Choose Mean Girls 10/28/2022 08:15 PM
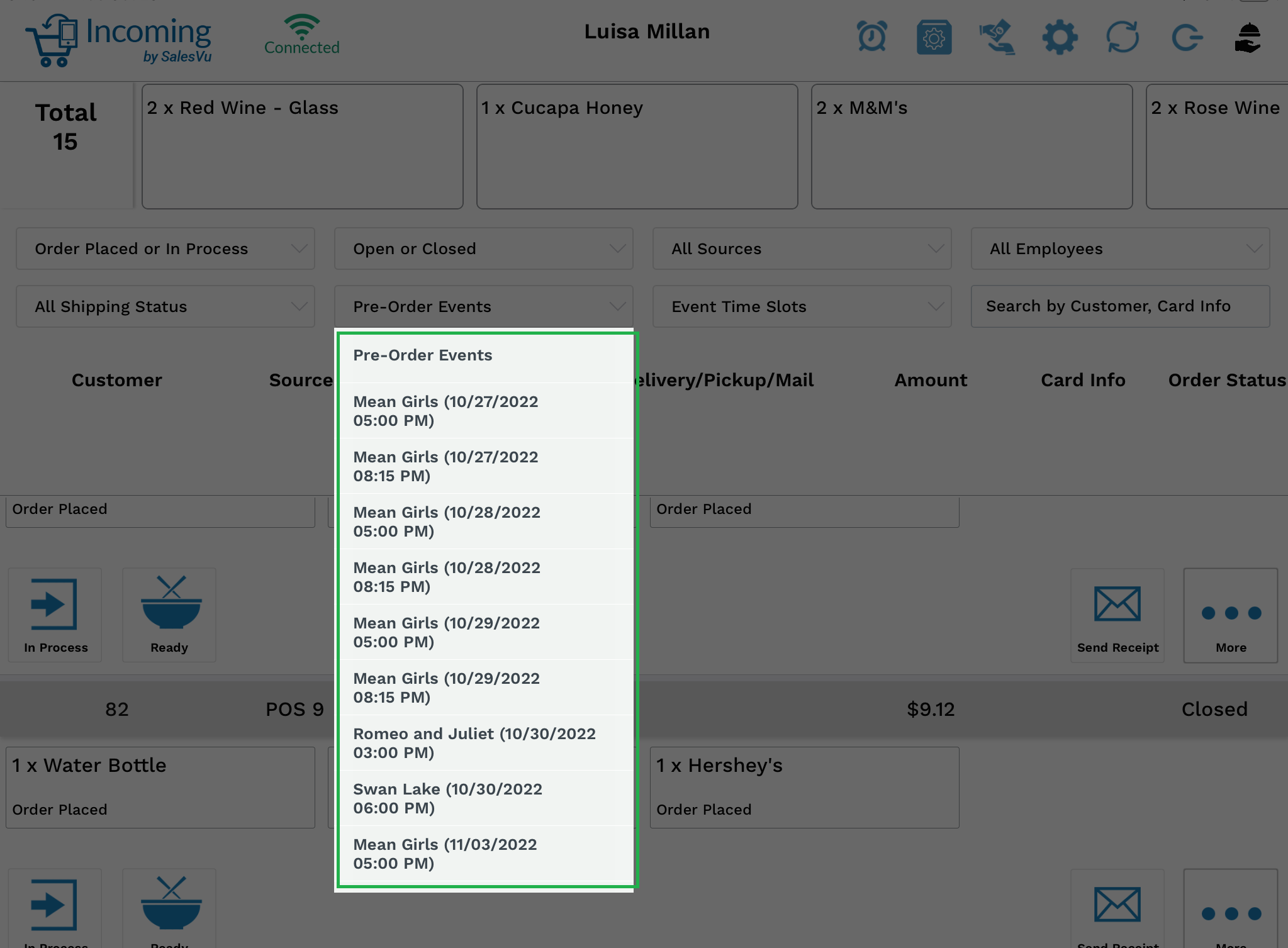This screenshot has width=1288, height=948. (486, 577)
